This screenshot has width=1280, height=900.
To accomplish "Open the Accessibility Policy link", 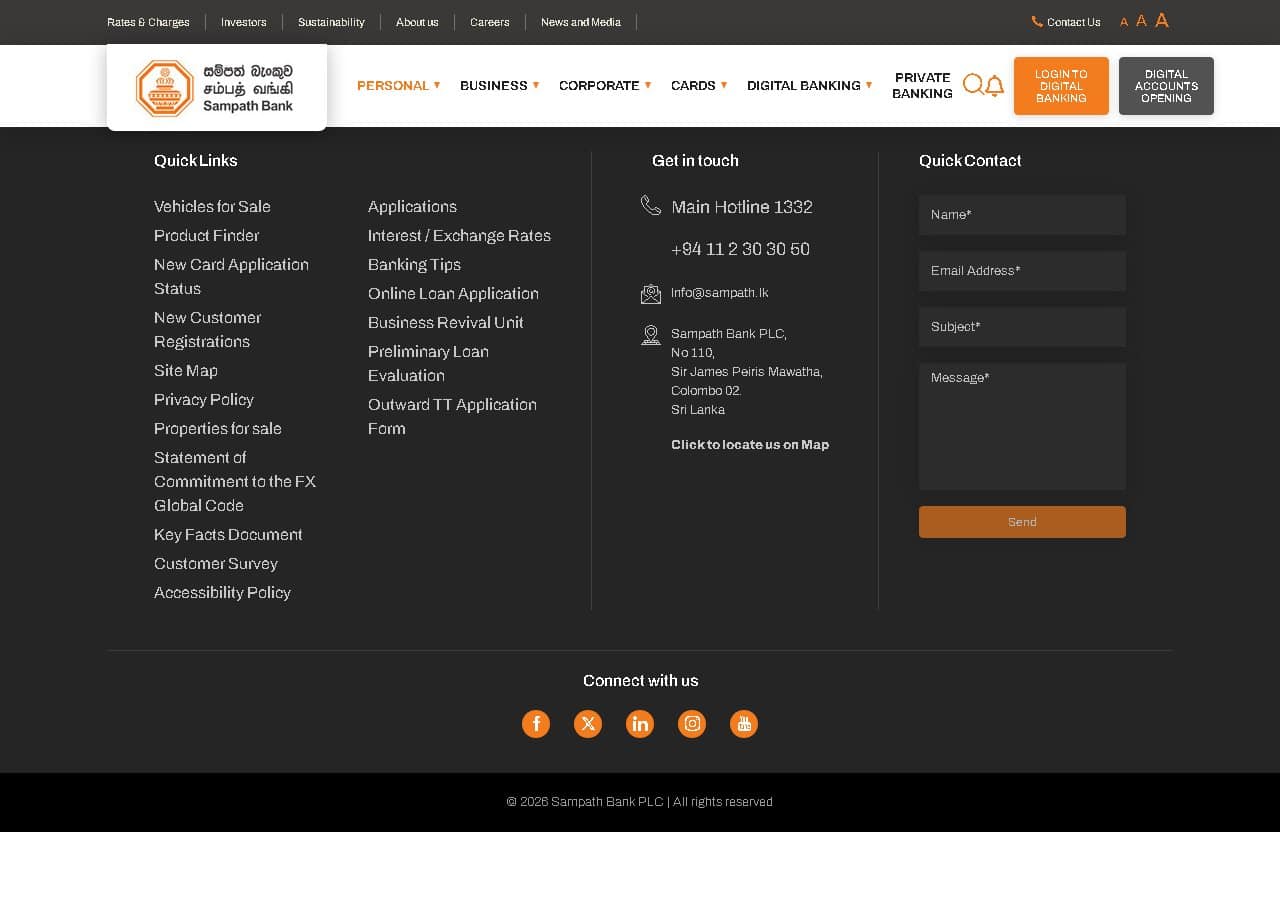I will point(222,593).
